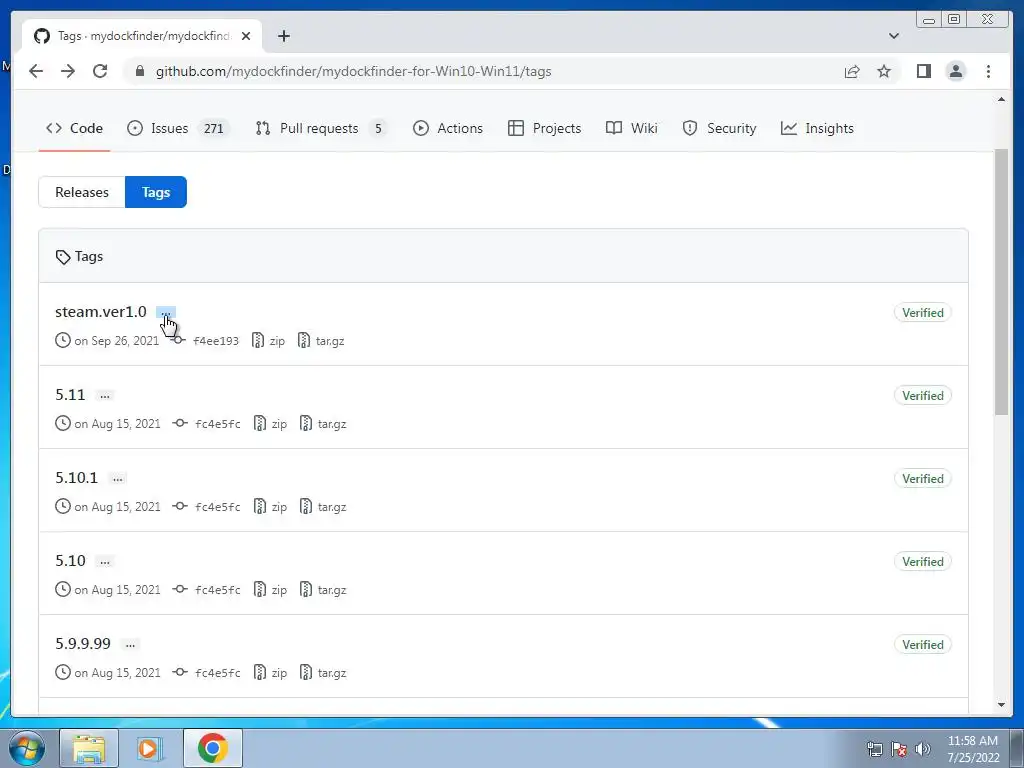1024x768 pixels.
Task: Close the Tags browser tab
Action: [246, 36]
